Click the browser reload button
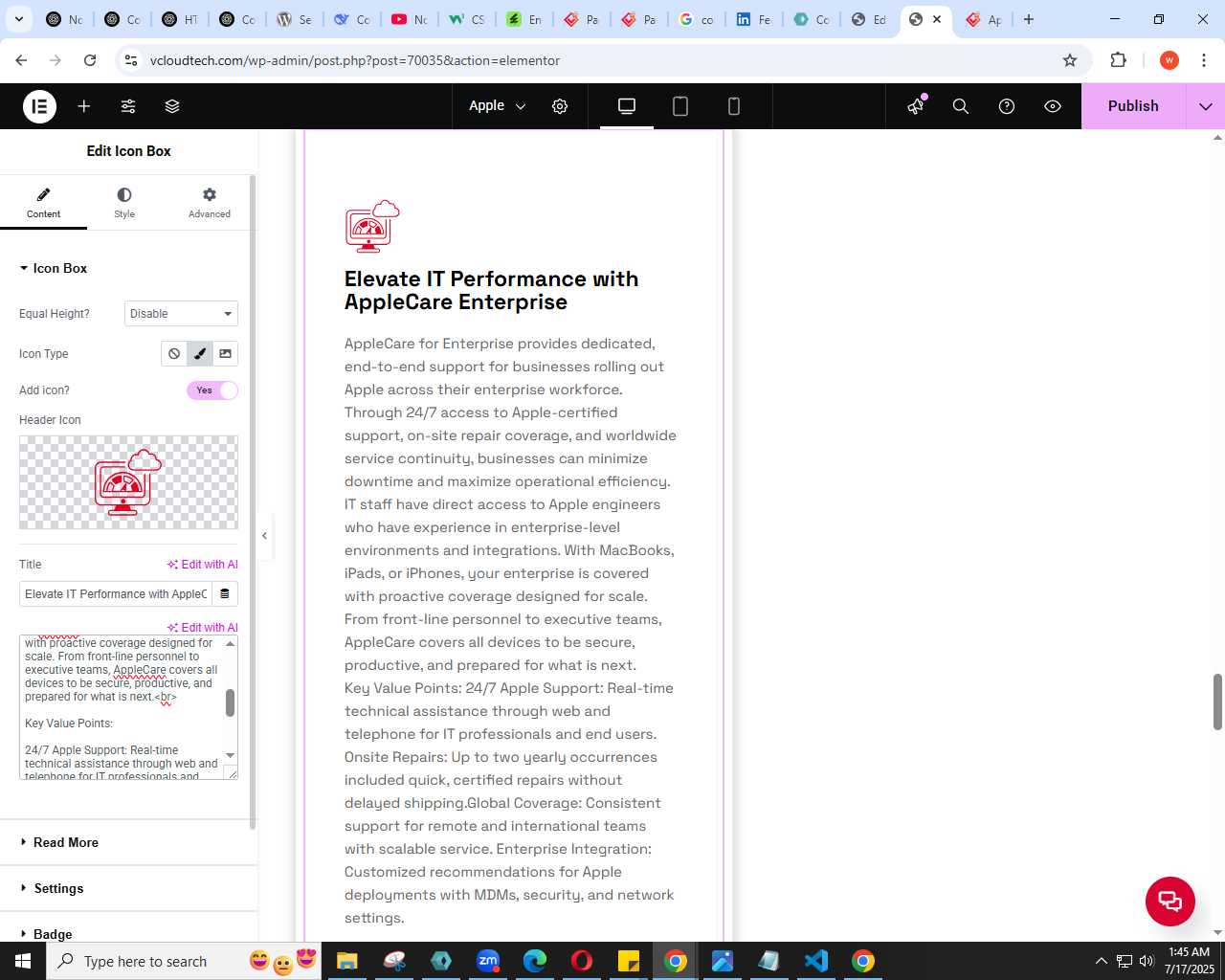 point(90,60)
